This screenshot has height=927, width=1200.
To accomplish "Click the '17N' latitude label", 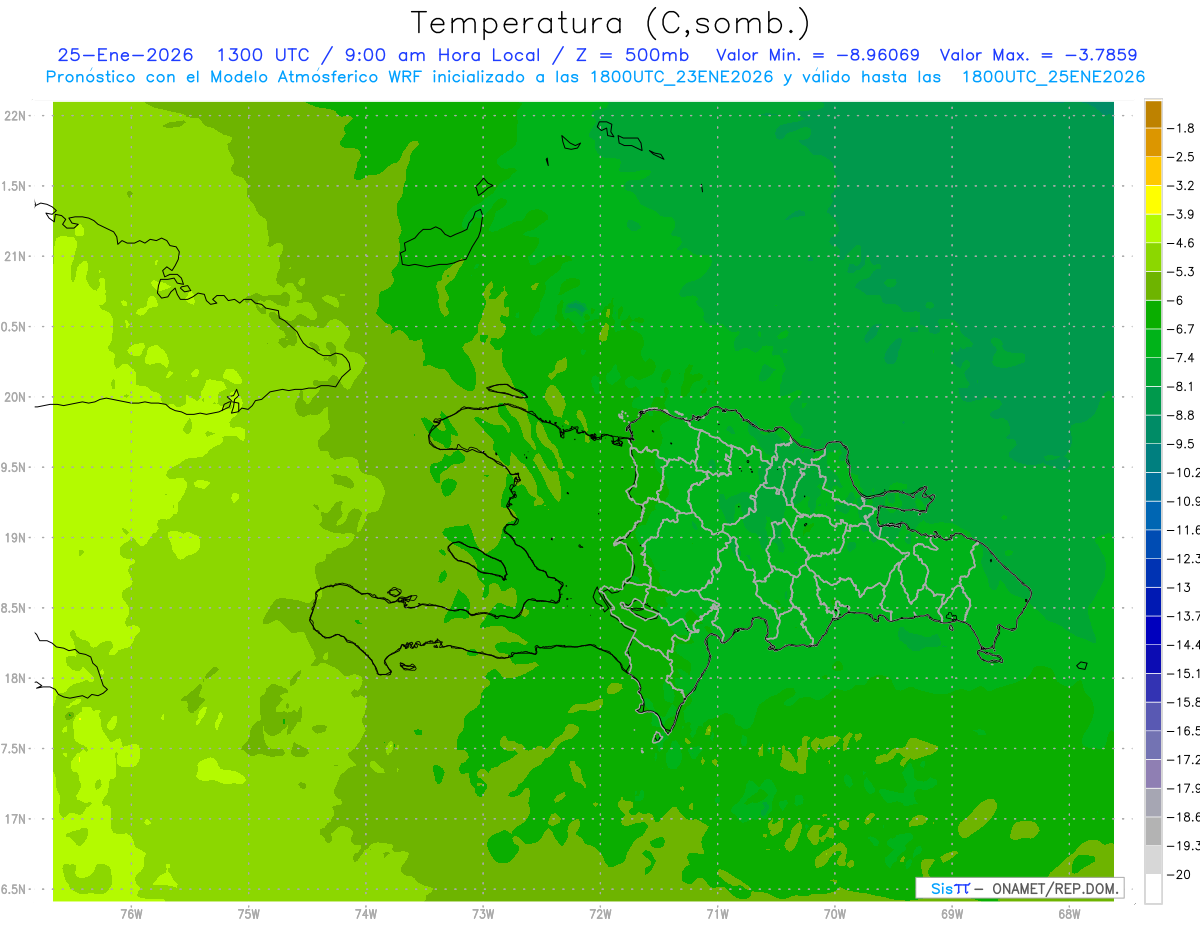I will pyautogui.click(x=16, y=819).
